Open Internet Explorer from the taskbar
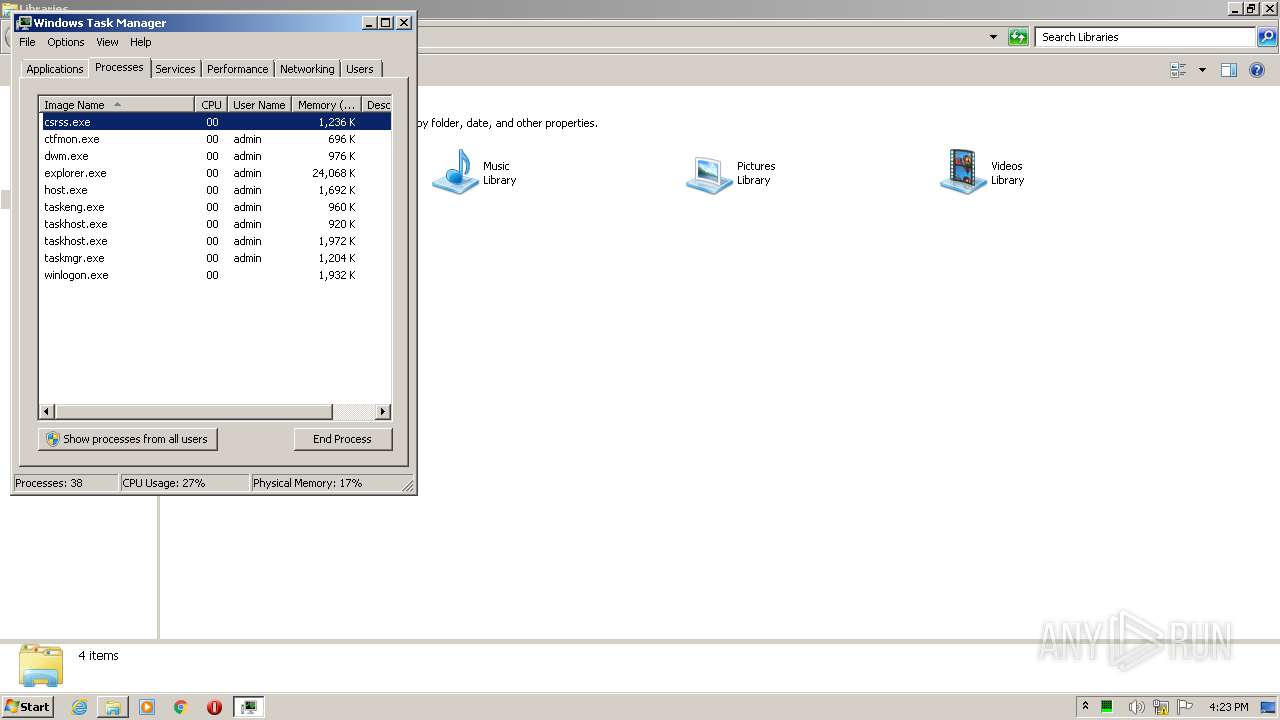This screenshot has width=1280, height=720. click(x=79, y=707)
